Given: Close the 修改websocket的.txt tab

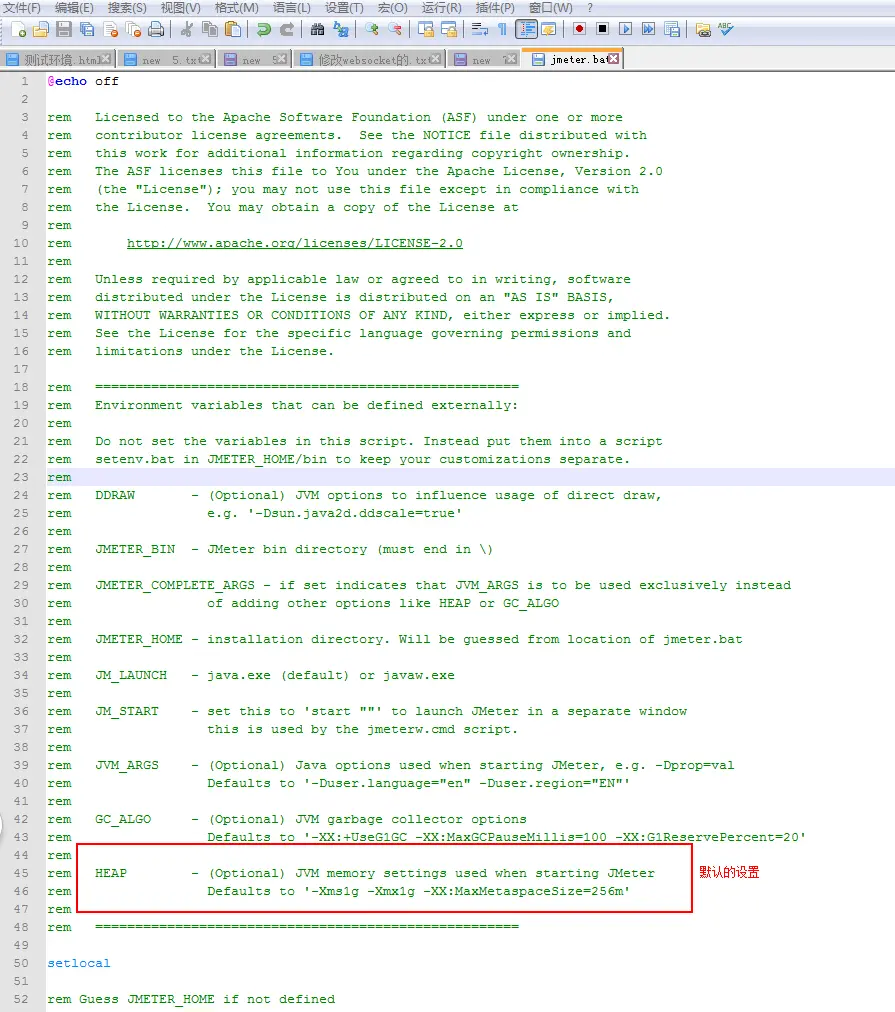Looking at the screenshot, I should coord(436,59).
